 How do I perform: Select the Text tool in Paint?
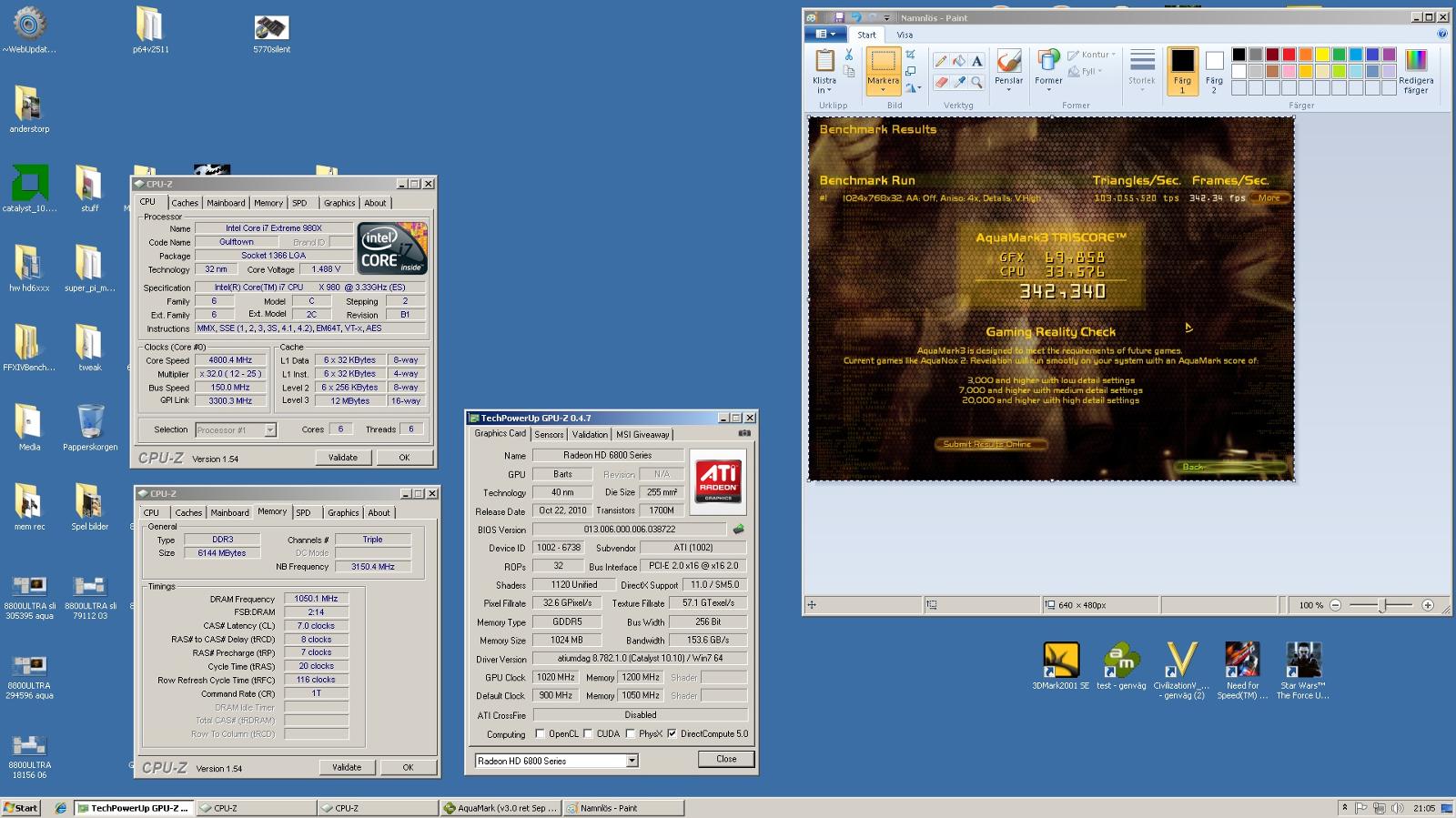pyautogui.click(x=976, y=61)
